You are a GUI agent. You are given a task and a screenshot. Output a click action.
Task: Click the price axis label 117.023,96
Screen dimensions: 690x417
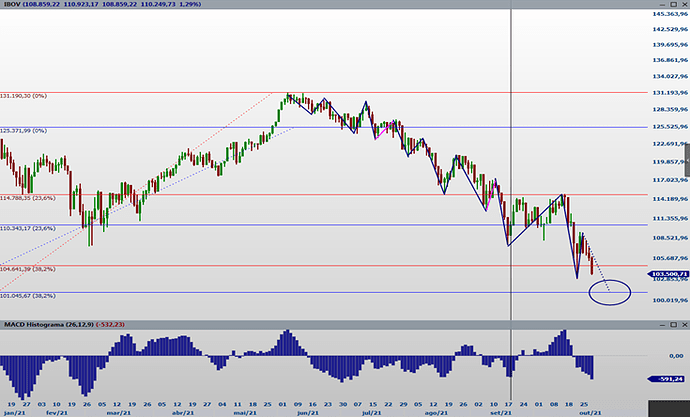pyautogui.click(x=670, y=180)
